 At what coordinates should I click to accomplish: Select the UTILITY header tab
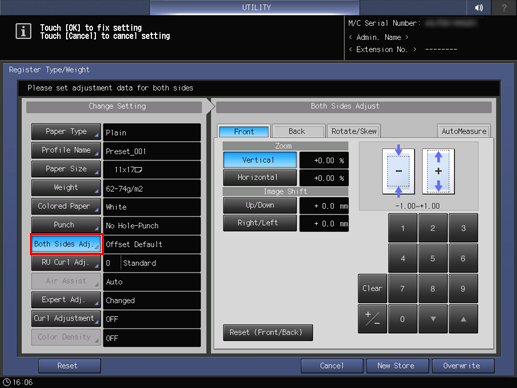click(x=256, y=7)
